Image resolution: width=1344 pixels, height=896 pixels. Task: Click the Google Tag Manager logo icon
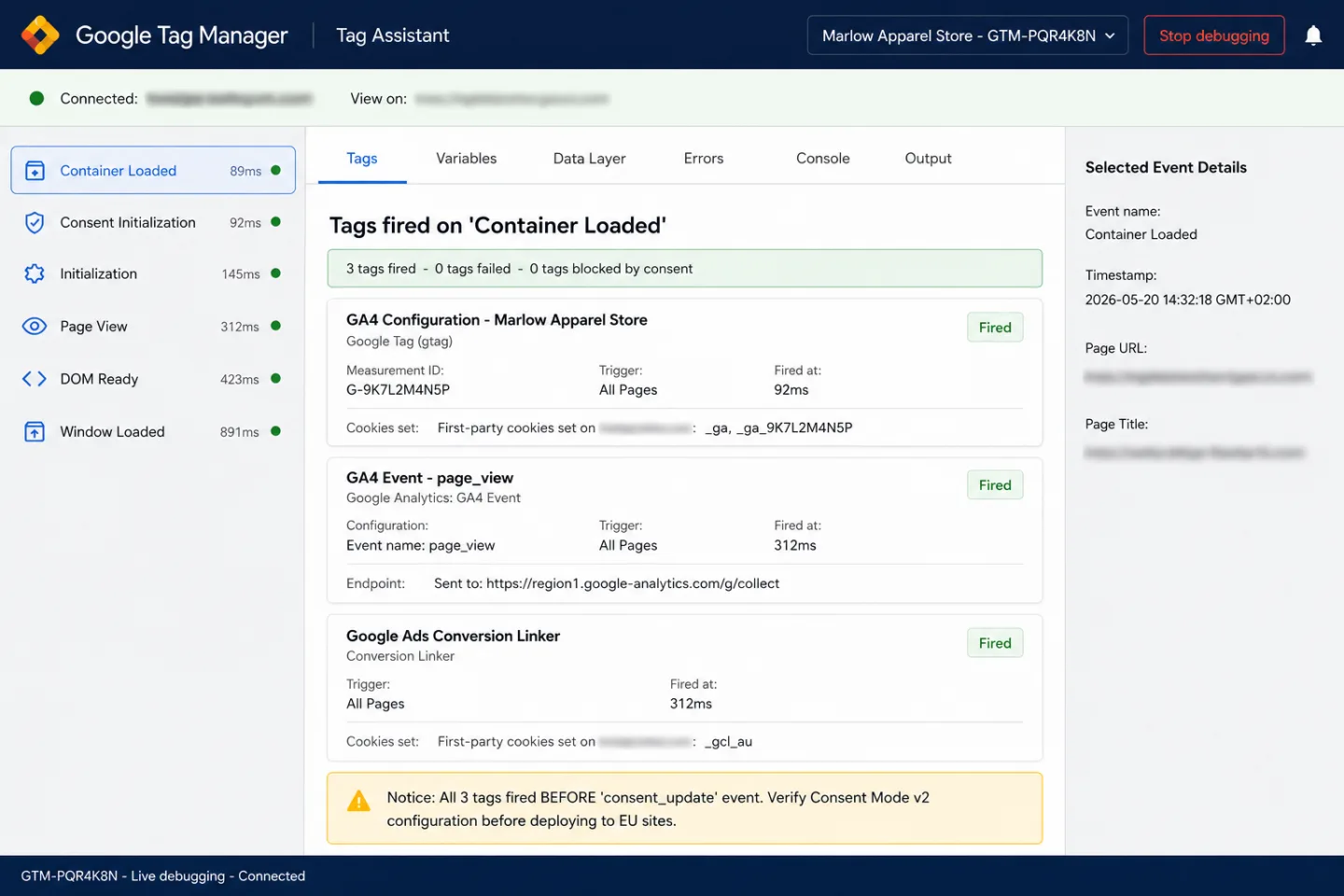coord(40,35)
